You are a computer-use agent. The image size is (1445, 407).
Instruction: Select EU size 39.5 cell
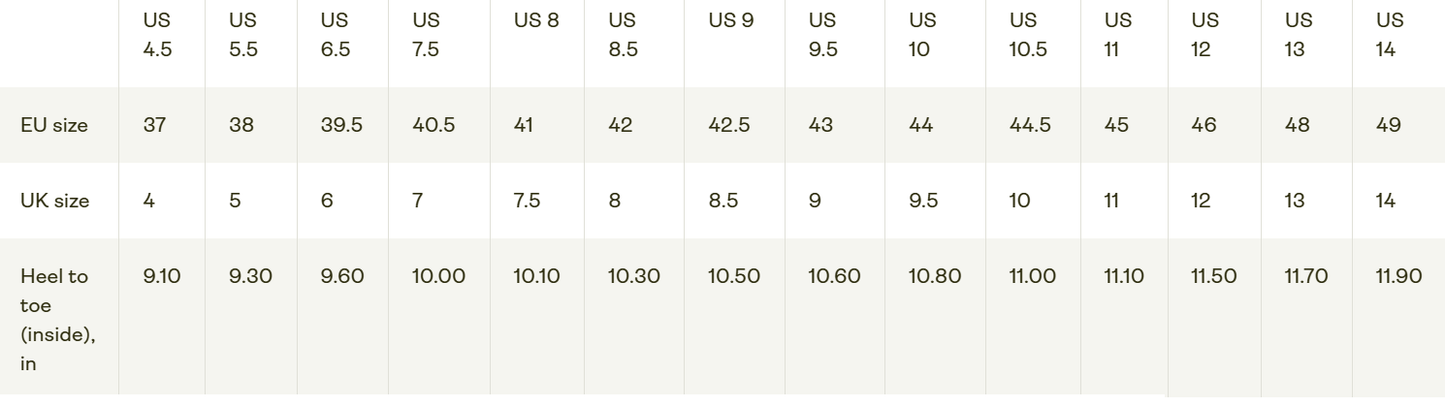tap(341, 125)
